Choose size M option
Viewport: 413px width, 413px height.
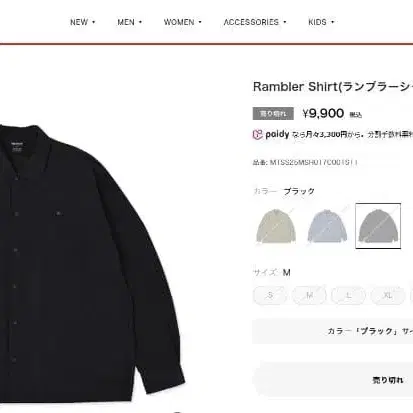coord(309,295)
